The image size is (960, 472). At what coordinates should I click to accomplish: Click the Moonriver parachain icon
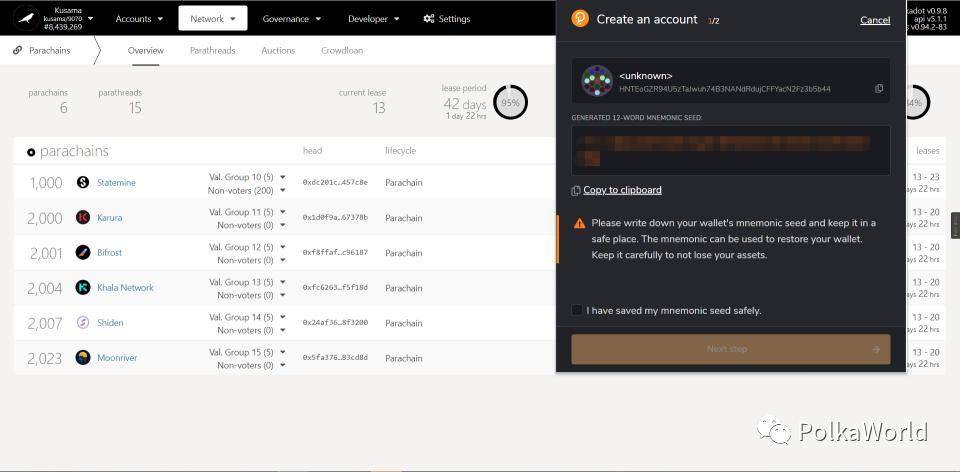click(x=83, y=358)
